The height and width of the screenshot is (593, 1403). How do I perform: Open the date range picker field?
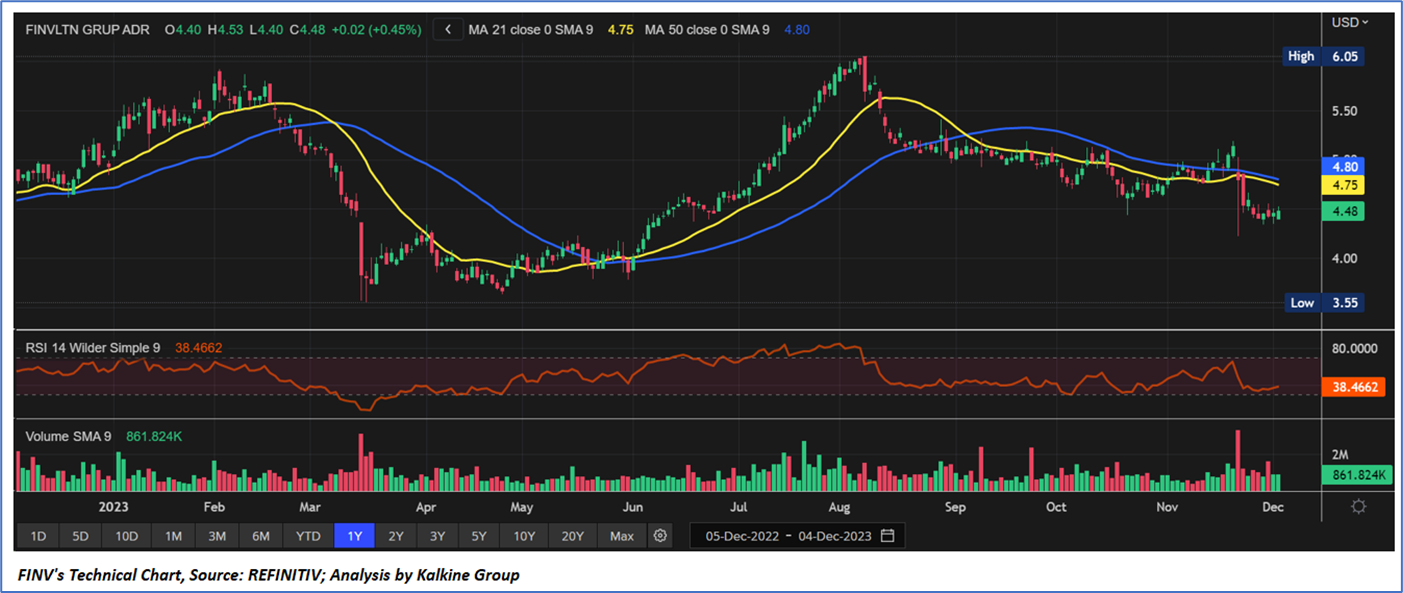[797, 536]
